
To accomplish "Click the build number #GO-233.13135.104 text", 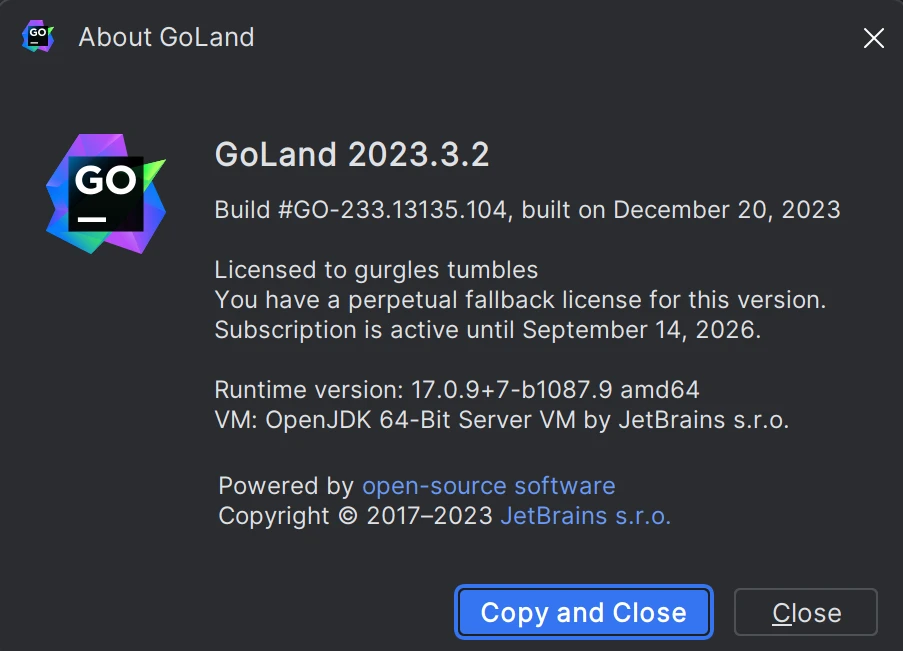I will point(392,210).
